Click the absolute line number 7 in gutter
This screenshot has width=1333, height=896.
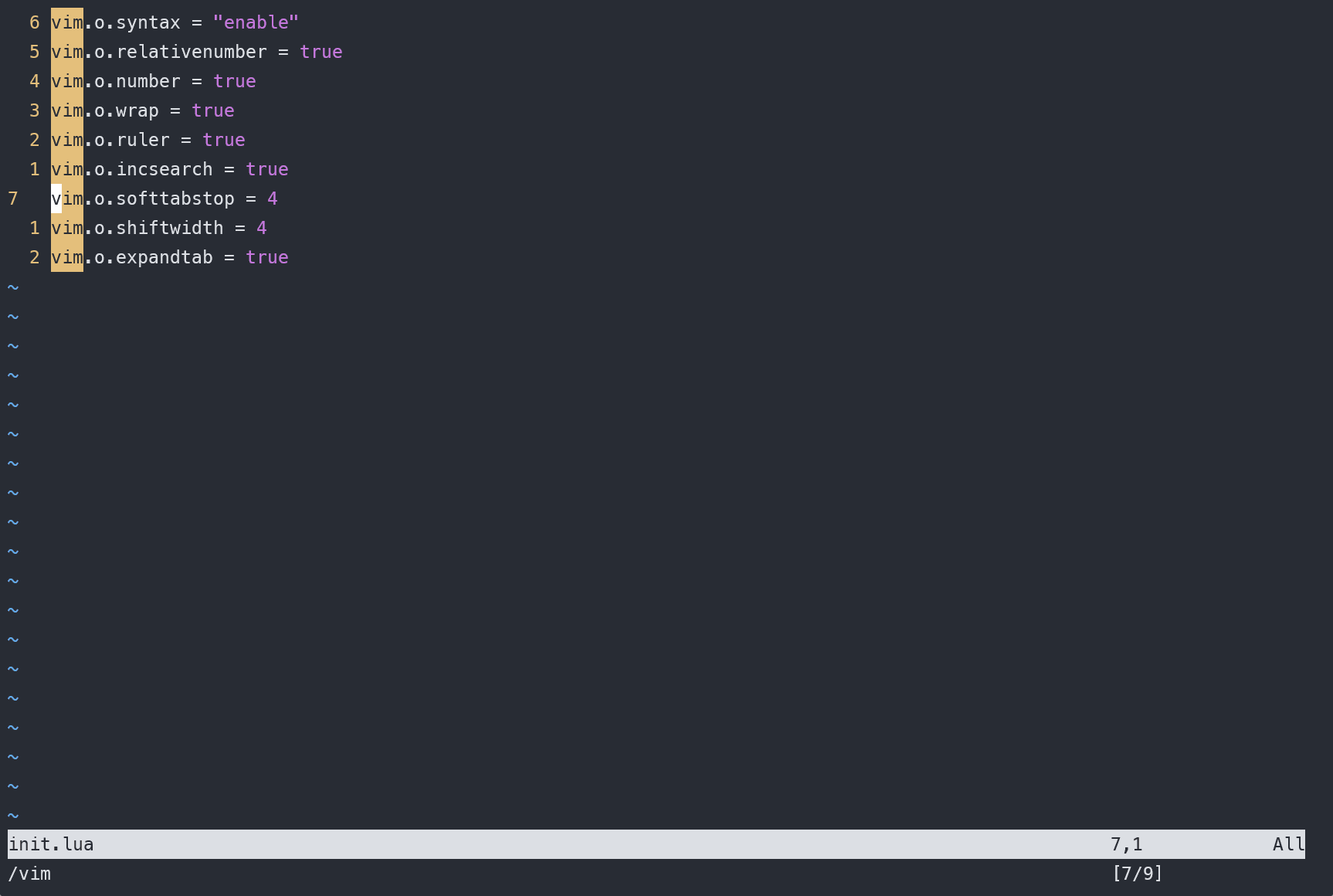coord(13,199)
